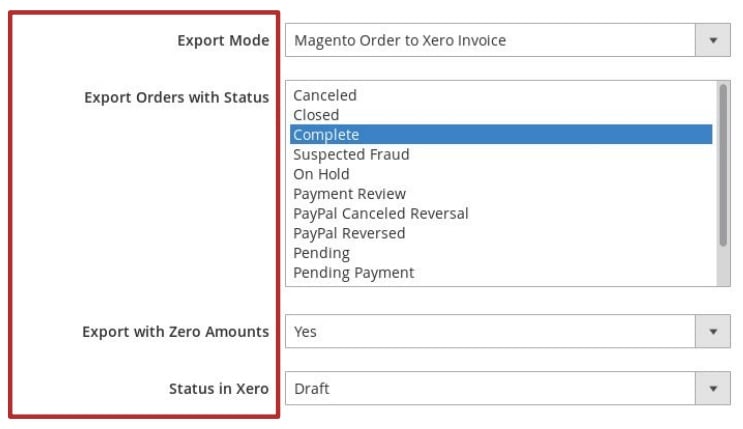Click the Status in Xero label
The image size is (743, 429).
pos(219,389)
